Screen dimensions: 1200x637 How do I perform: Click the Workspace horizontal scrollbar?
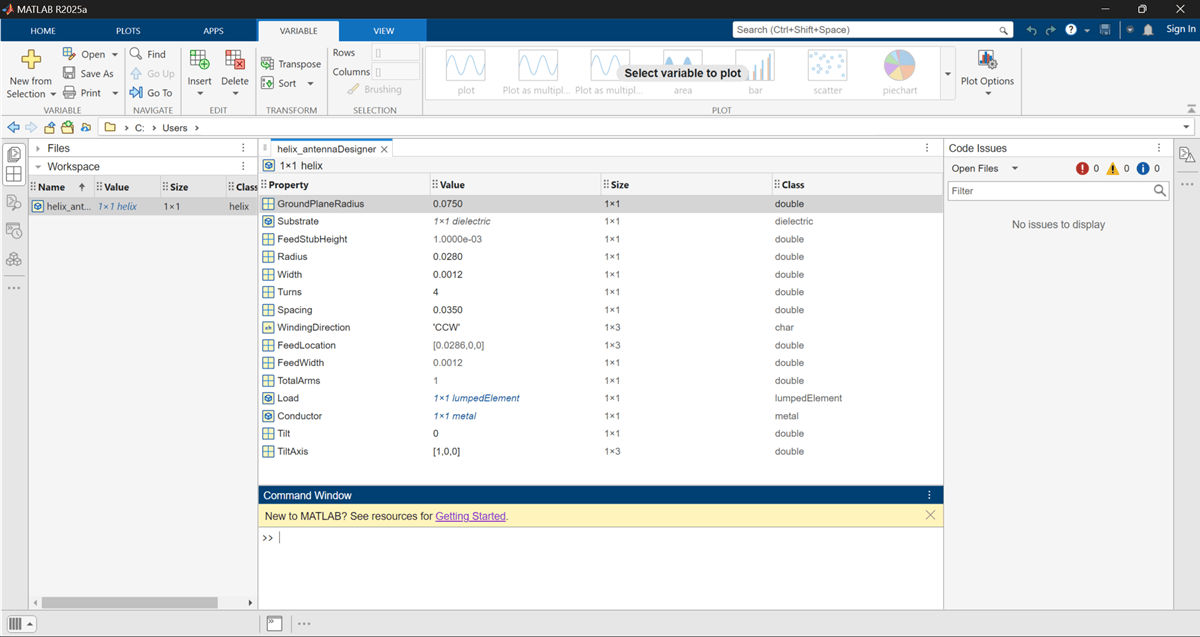[129, 602]
